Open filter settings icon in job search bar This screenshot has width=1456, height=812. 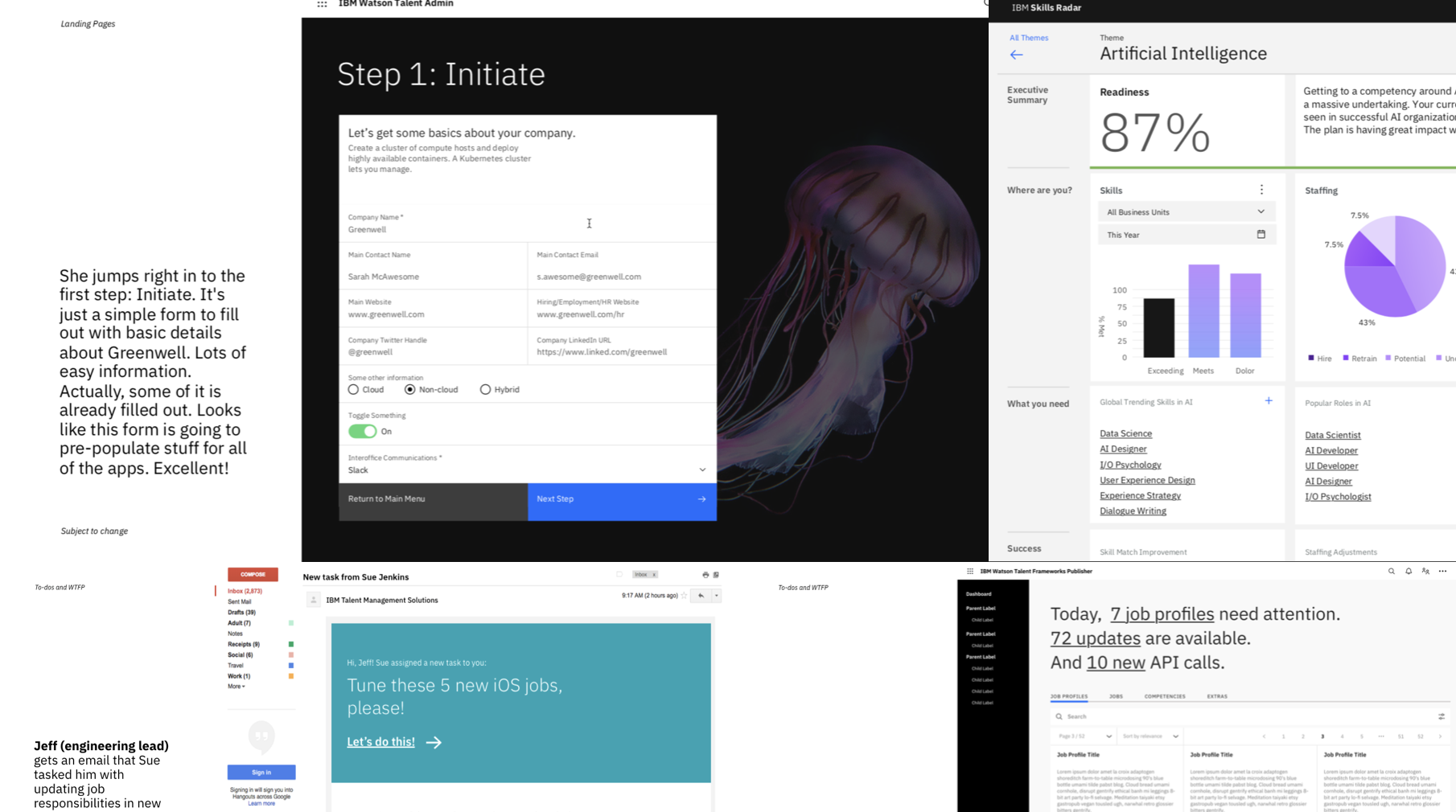pyautogui.click(x=1442, y=716)
